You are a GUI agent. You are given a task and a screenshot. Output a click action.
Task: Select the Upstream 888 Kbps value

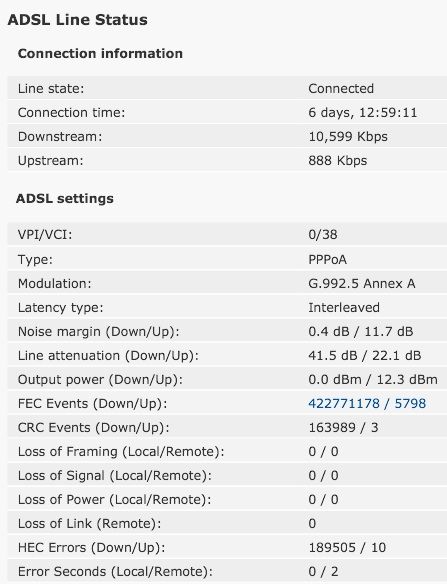(337, 161)
